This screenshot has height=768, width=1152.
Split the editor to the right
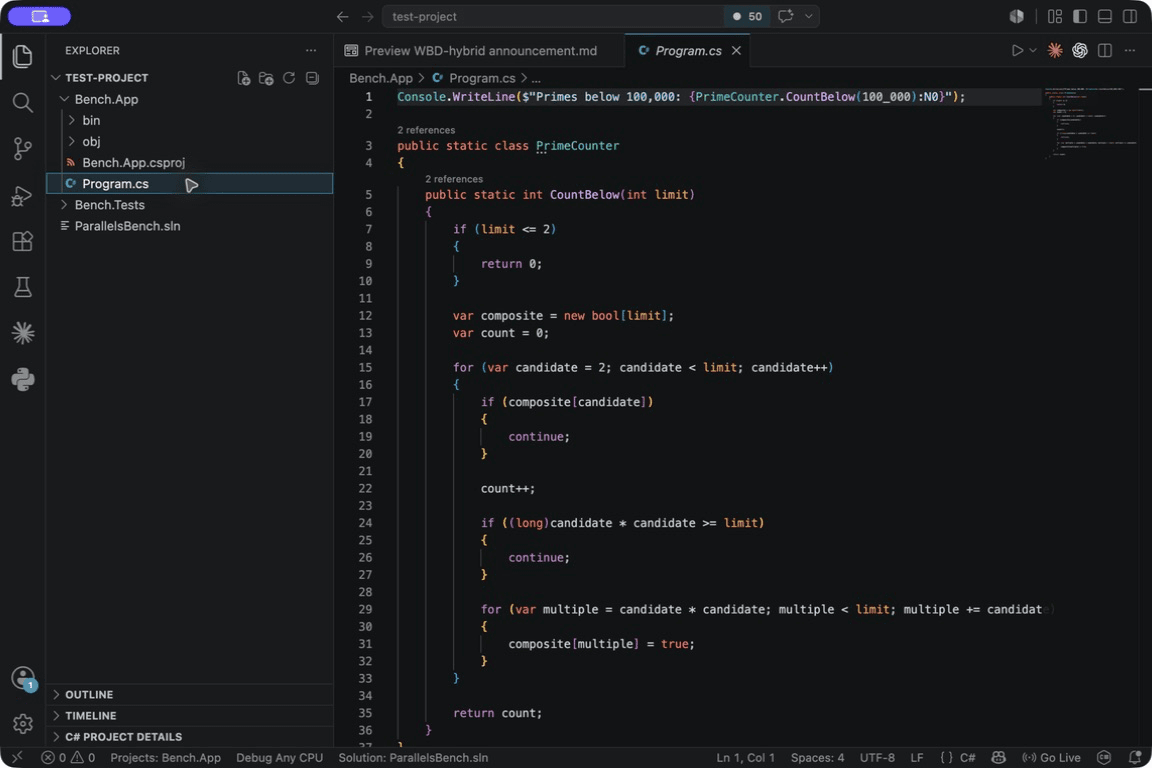tap(1104, 51)
